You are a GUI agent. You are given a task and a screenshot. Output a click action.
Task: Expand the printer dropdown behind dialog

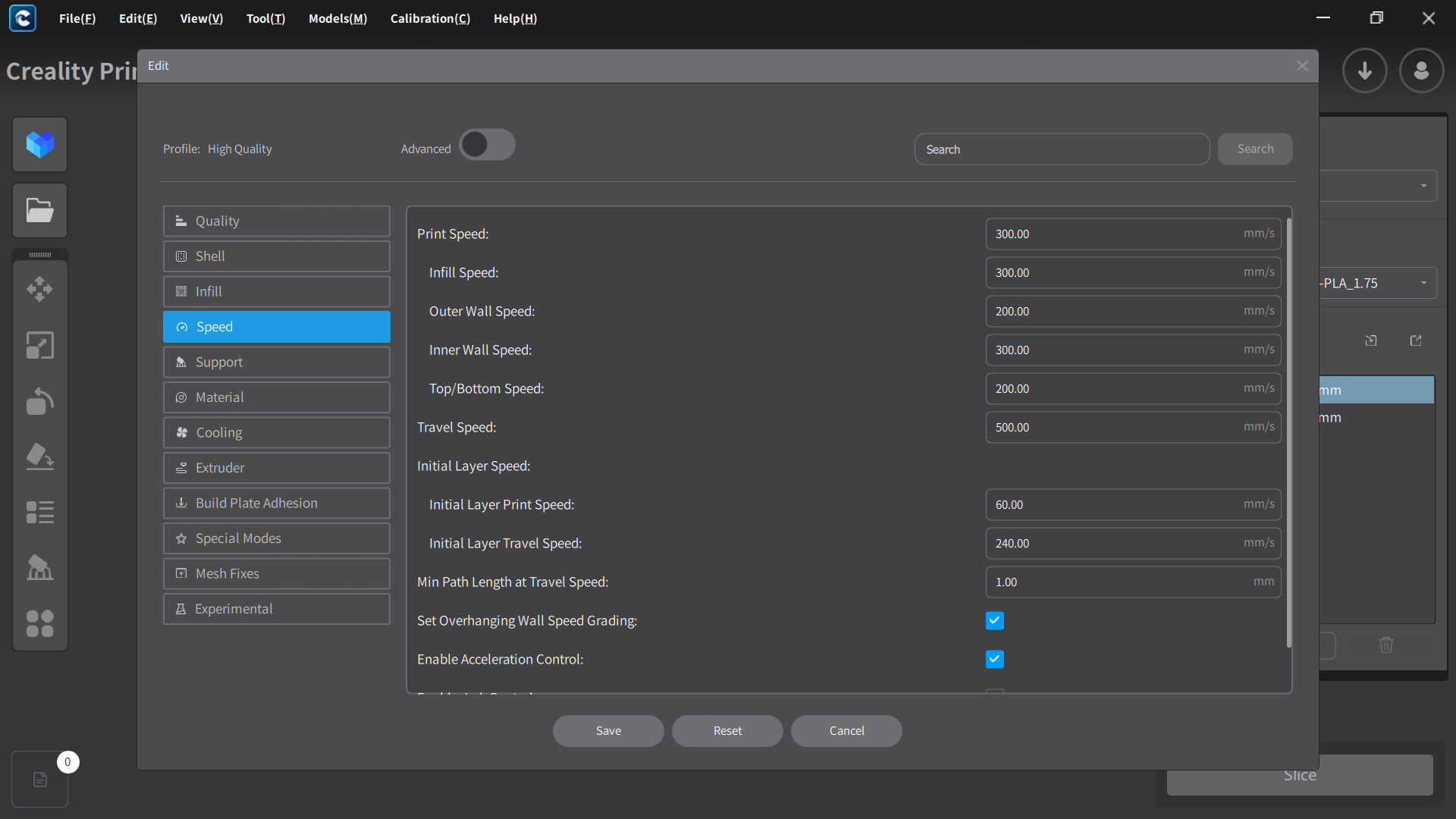[x=1423, y=186]
